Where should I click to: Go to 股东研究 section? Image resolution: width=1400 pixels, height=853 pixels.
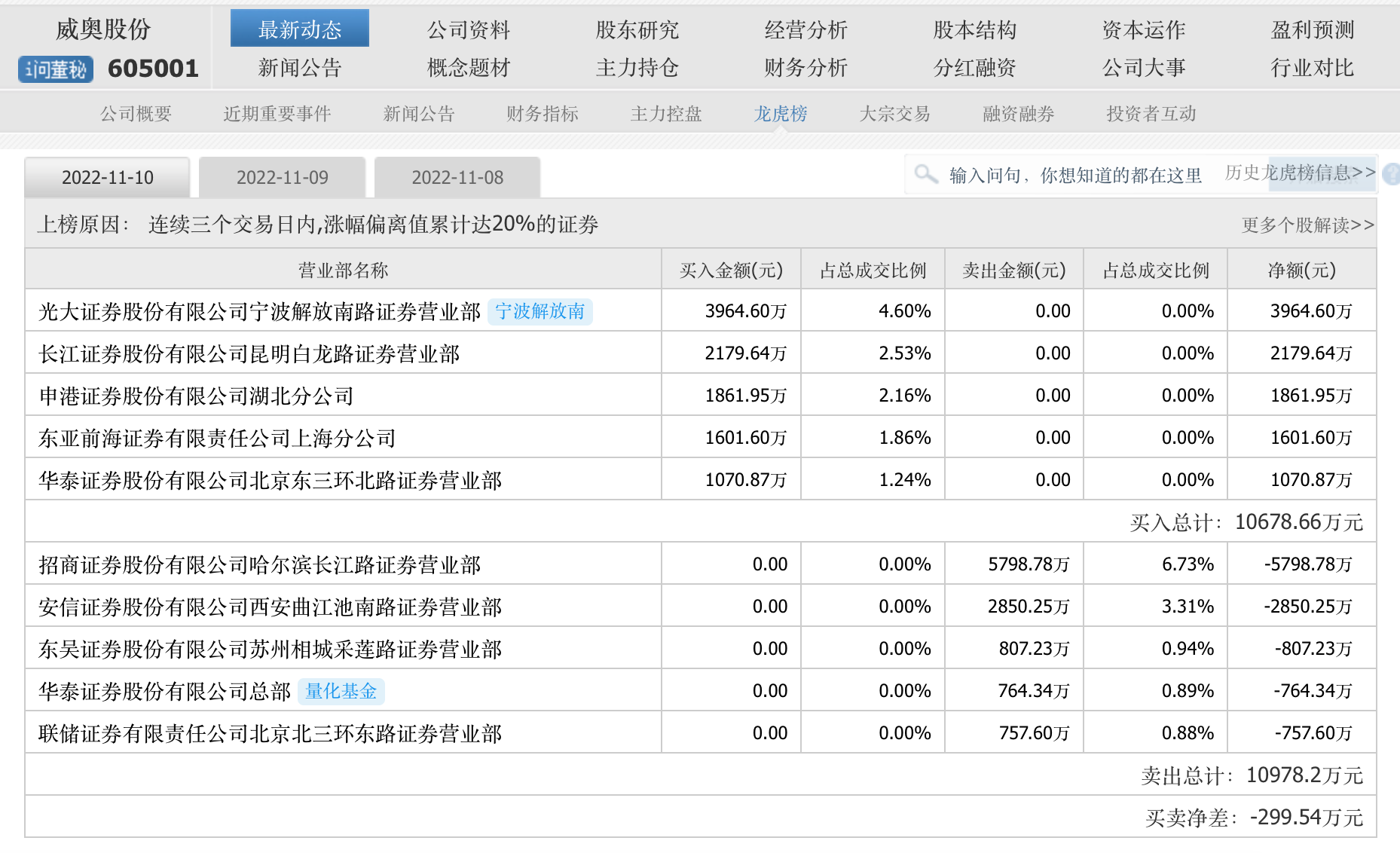(637, 30)
